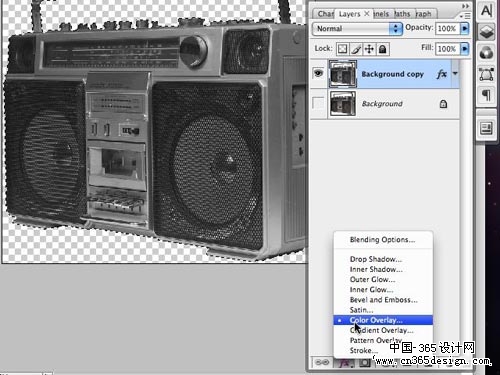
Task: Open the Layers dock icon in right strip
Action: [486, 32]
